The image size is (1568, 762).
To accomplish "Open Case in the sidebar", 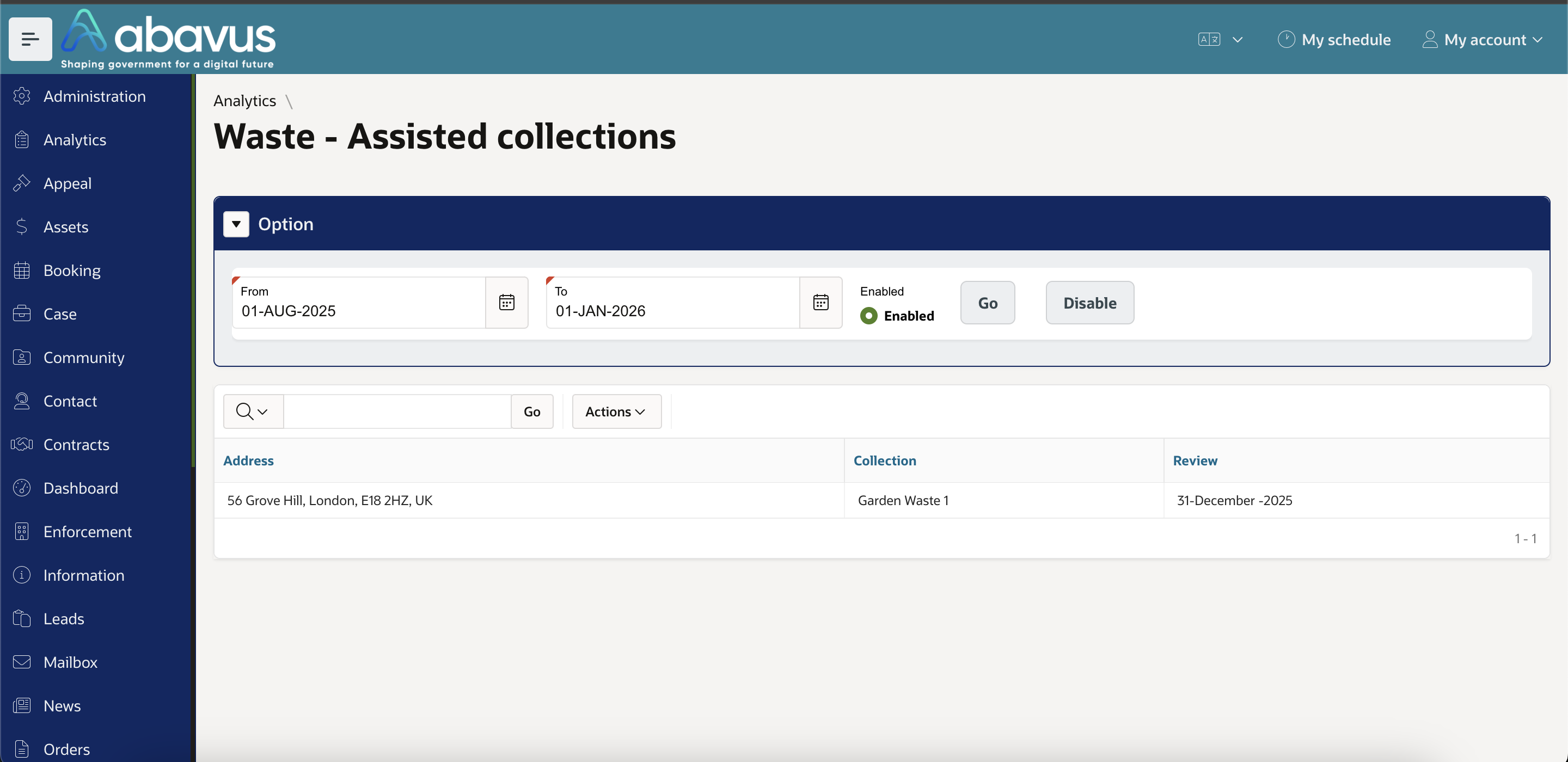I will [60, 314].
